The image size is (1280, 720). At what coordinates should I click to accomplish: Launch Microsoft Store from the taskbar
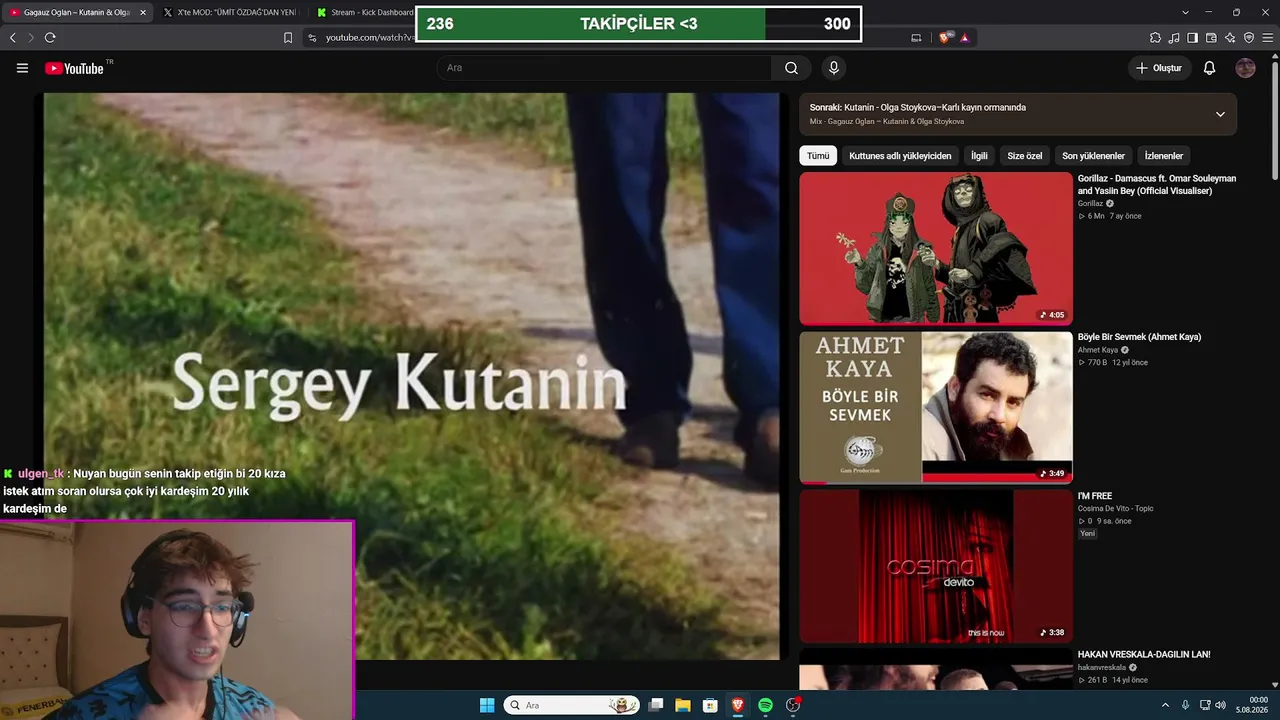tap(710, 705)
